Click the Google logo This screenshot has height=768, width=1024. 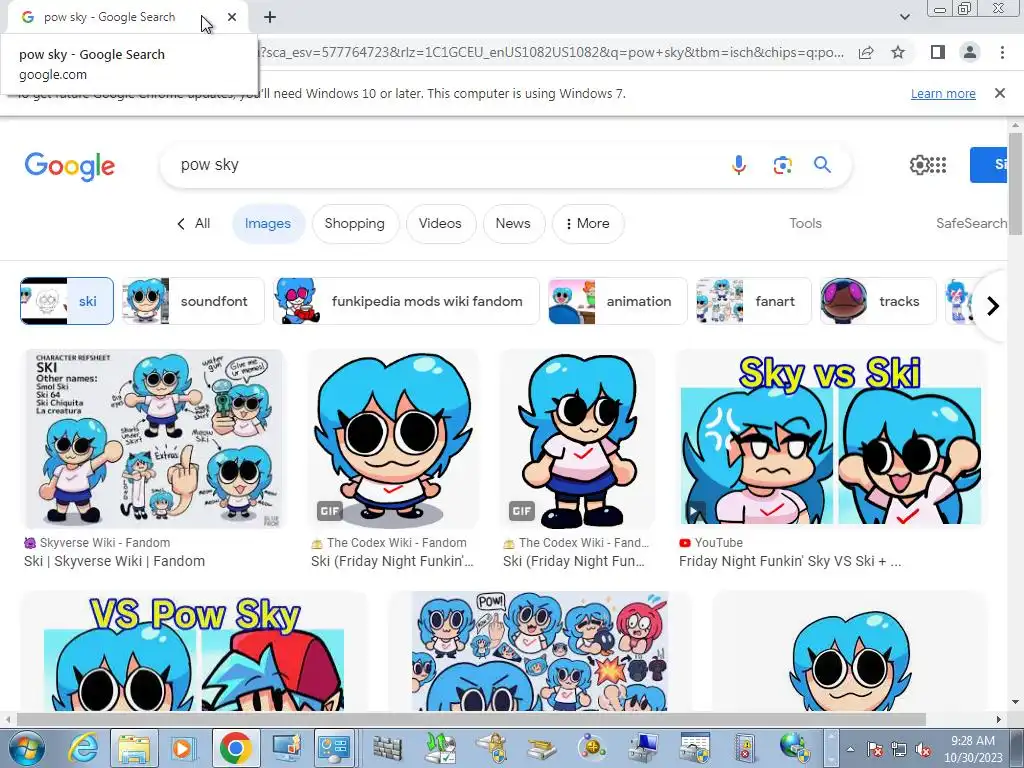pyautogui.click(x=70, y=166)
